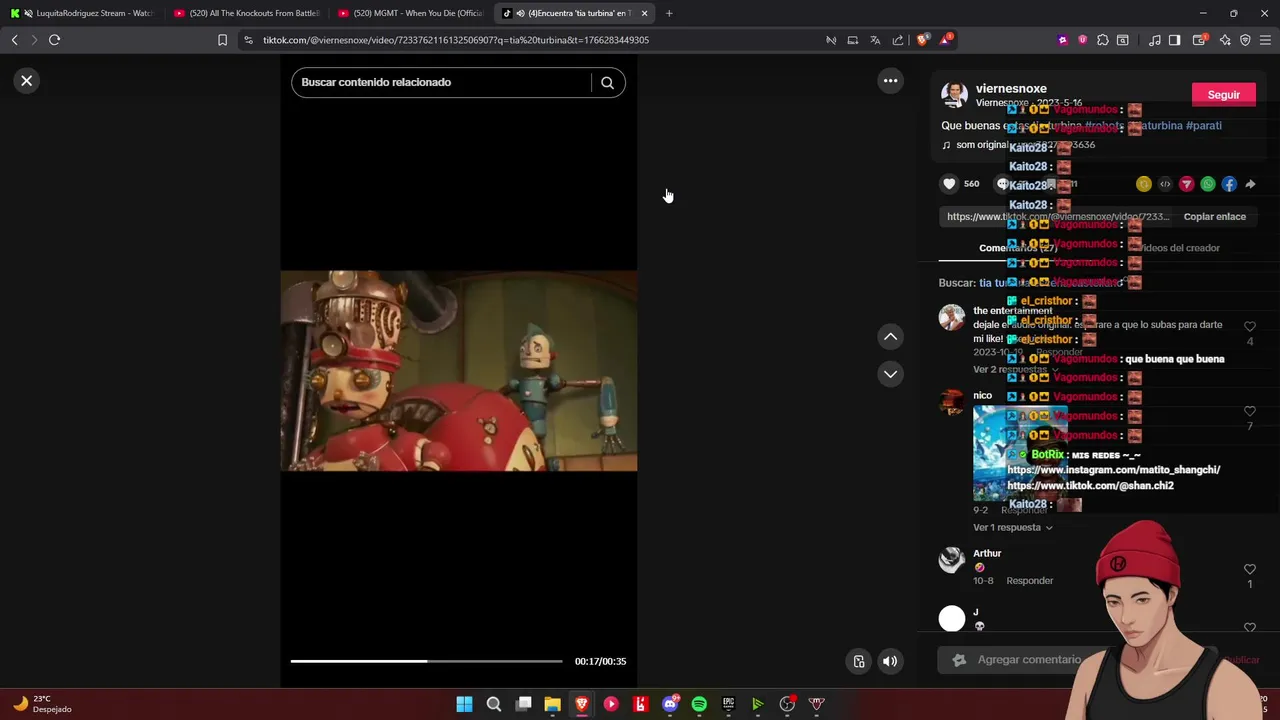1280x720 pixels.
Task: Close the active TikTok browser tab
Action: point(644,13)
